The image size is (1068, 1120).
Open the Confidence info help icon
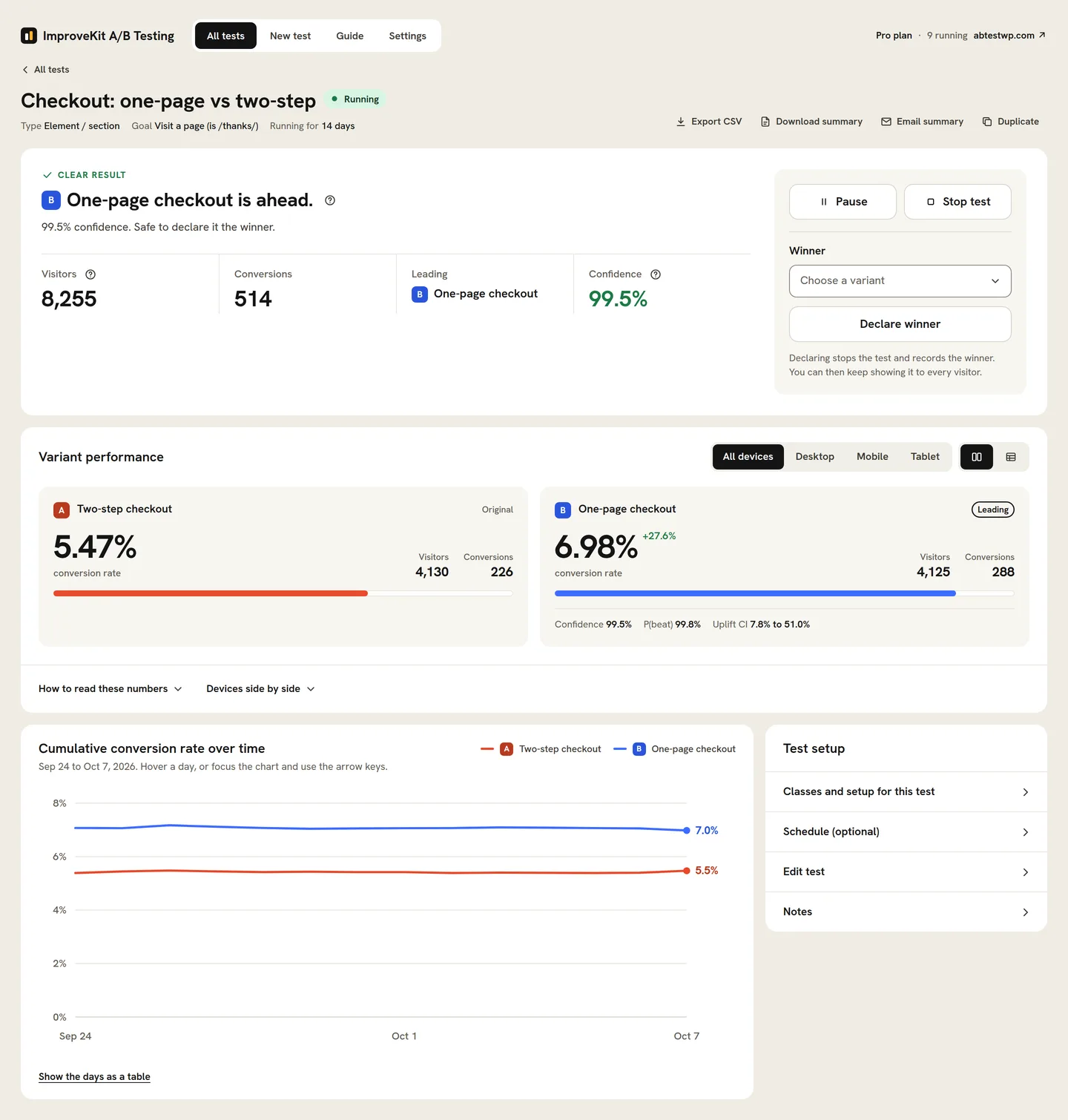pos(656,274)
